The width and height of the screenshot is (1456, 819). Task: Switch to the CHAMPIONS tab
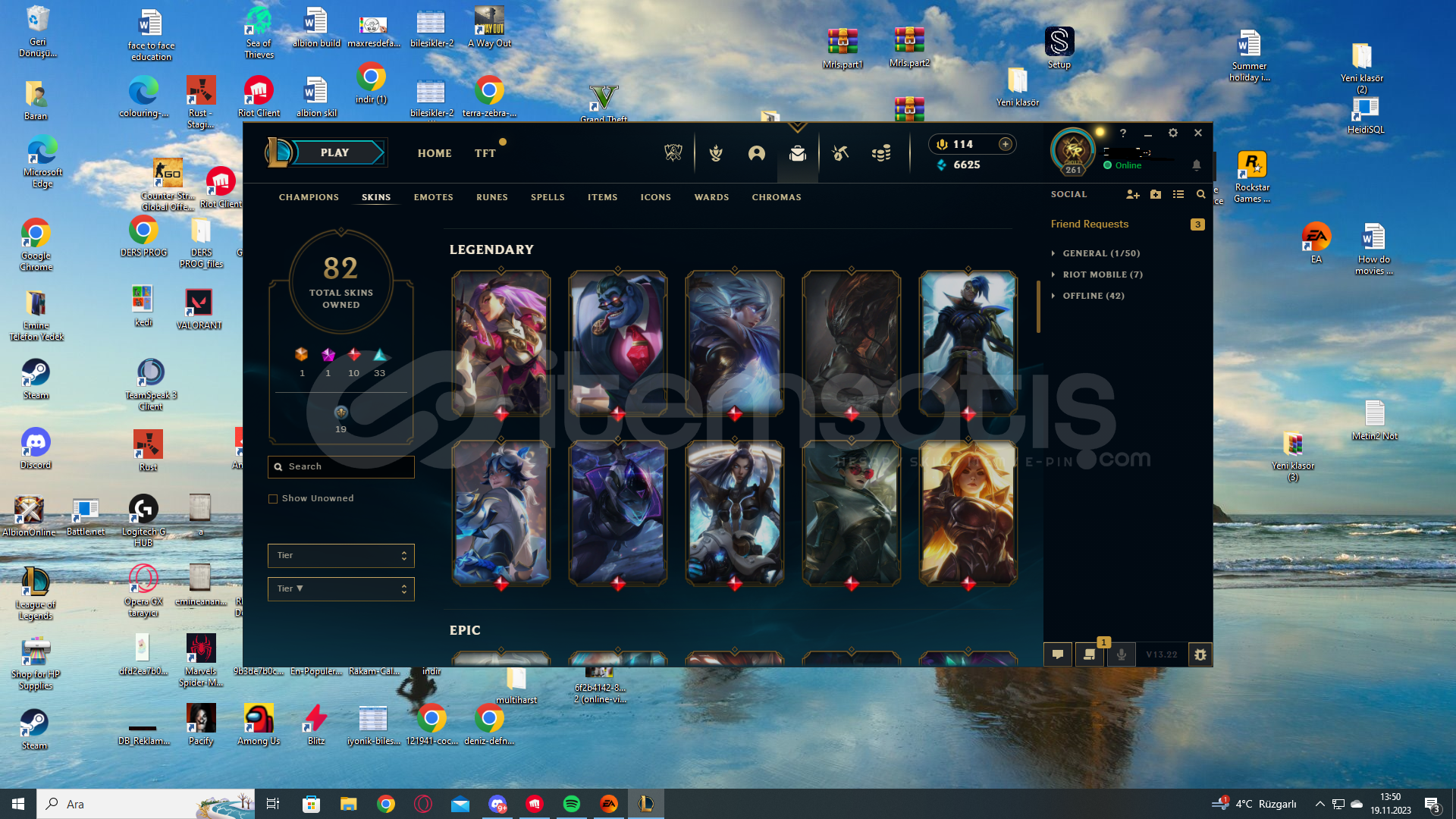(309, 197)
